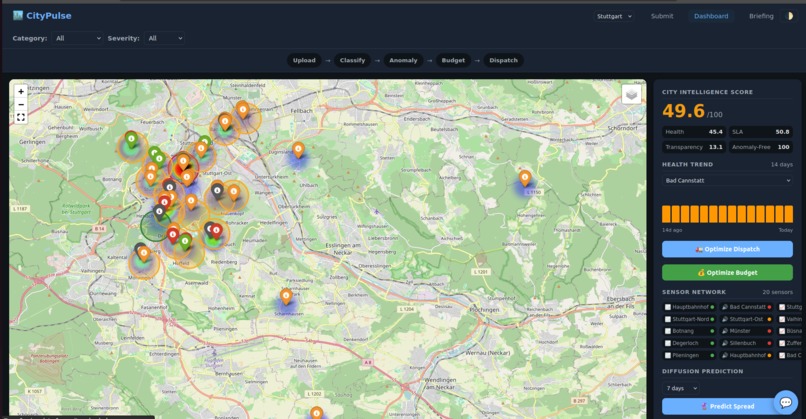The height and width of the screenshot is (419, 806).
Task: Select the orange map pin near Fellbach
Action: pos(298,150)
